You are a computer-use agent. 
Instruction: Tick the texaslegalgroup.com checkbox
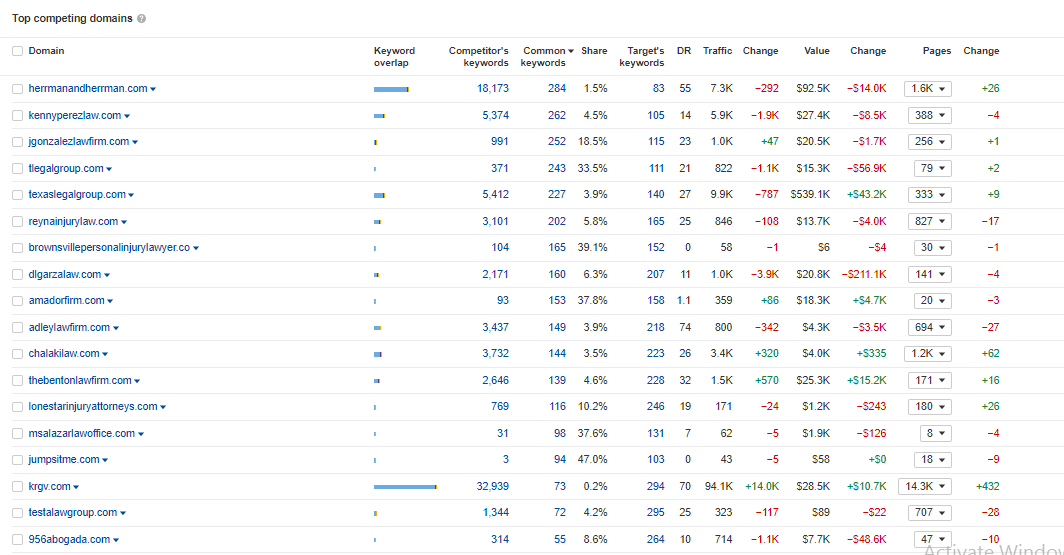(18, 195)
